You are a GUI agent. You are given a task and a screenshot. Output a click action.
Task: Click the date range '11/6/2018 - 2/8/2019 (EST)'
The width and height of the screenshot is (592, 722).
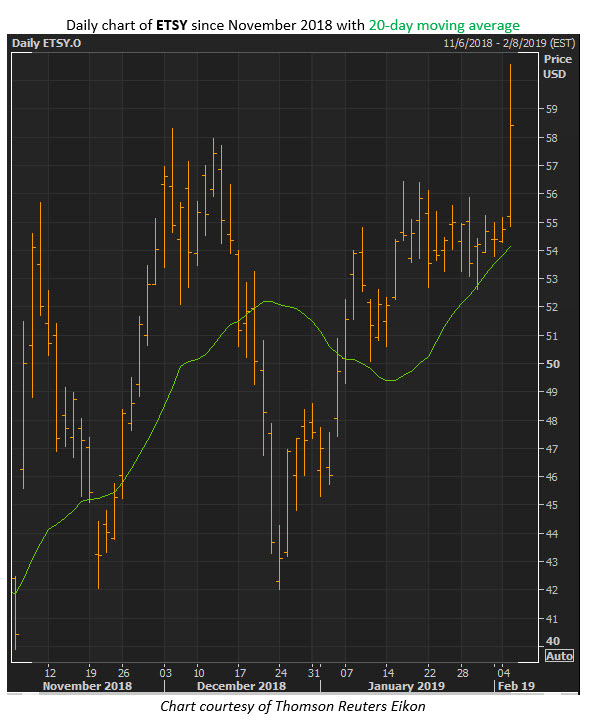click(509, 43)
